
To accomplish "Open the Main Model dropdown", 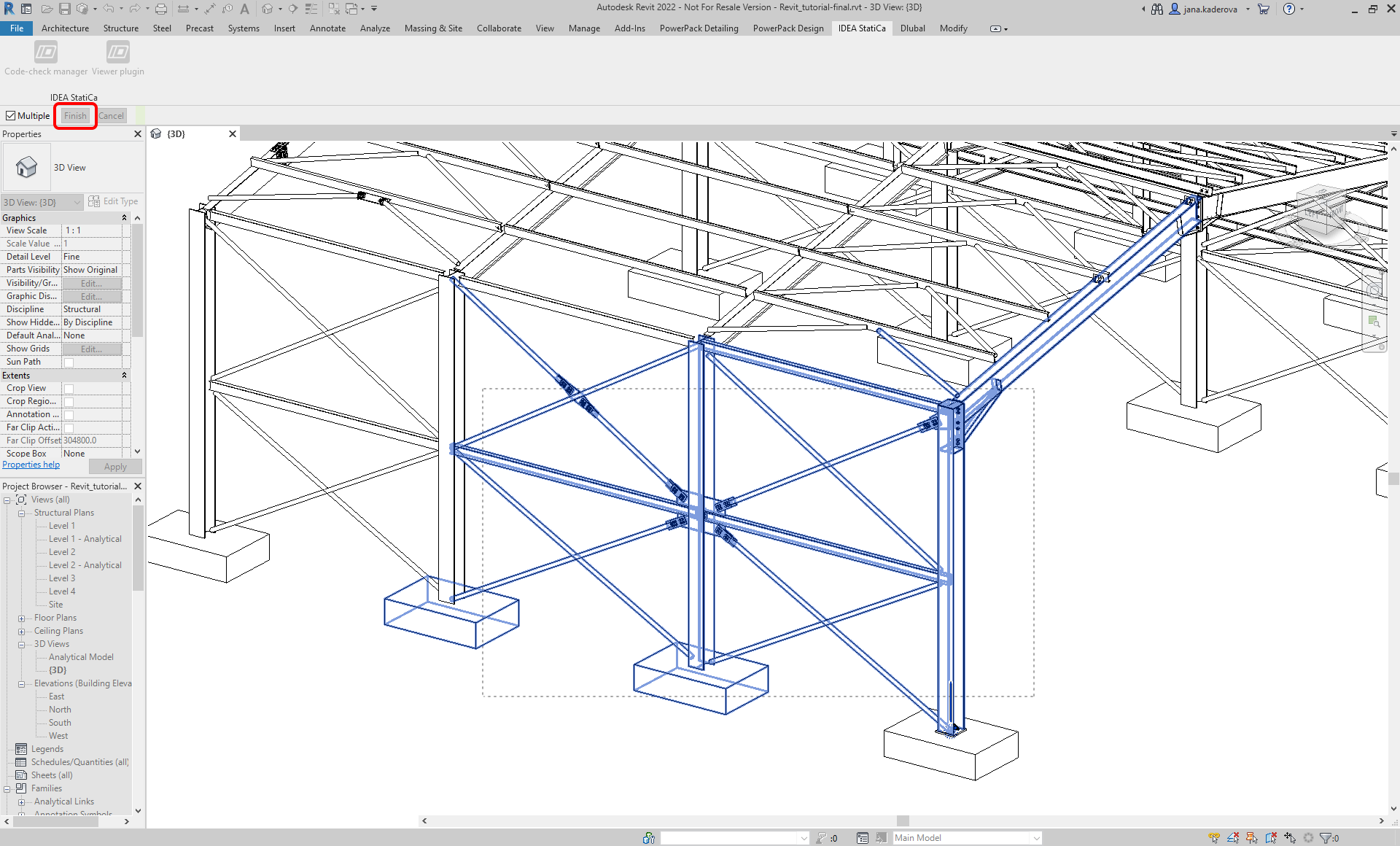I will (x=1038, y=837).
